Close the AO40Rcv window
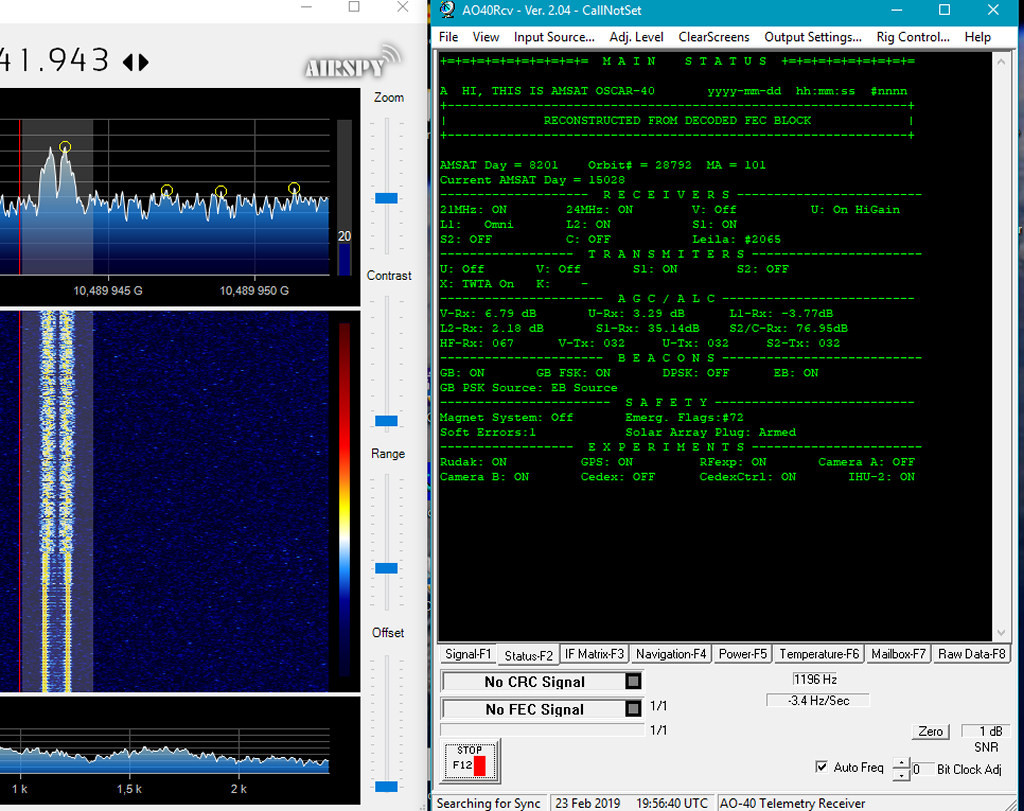 [993, 10]
